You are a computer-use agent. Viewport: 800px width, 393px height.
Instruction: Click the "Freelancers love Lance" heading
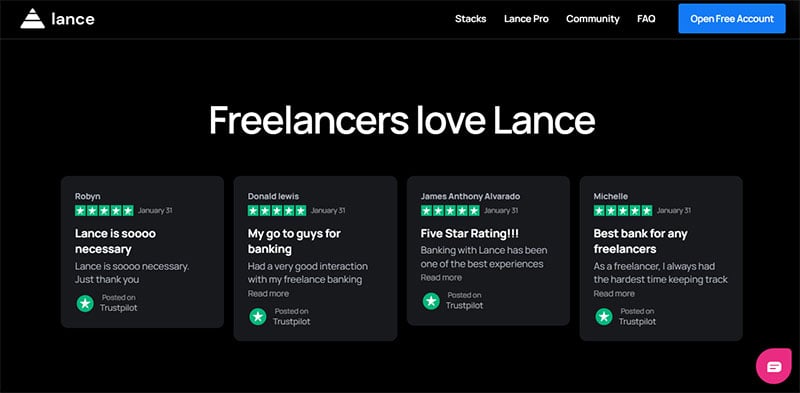[x=402, y=120]
